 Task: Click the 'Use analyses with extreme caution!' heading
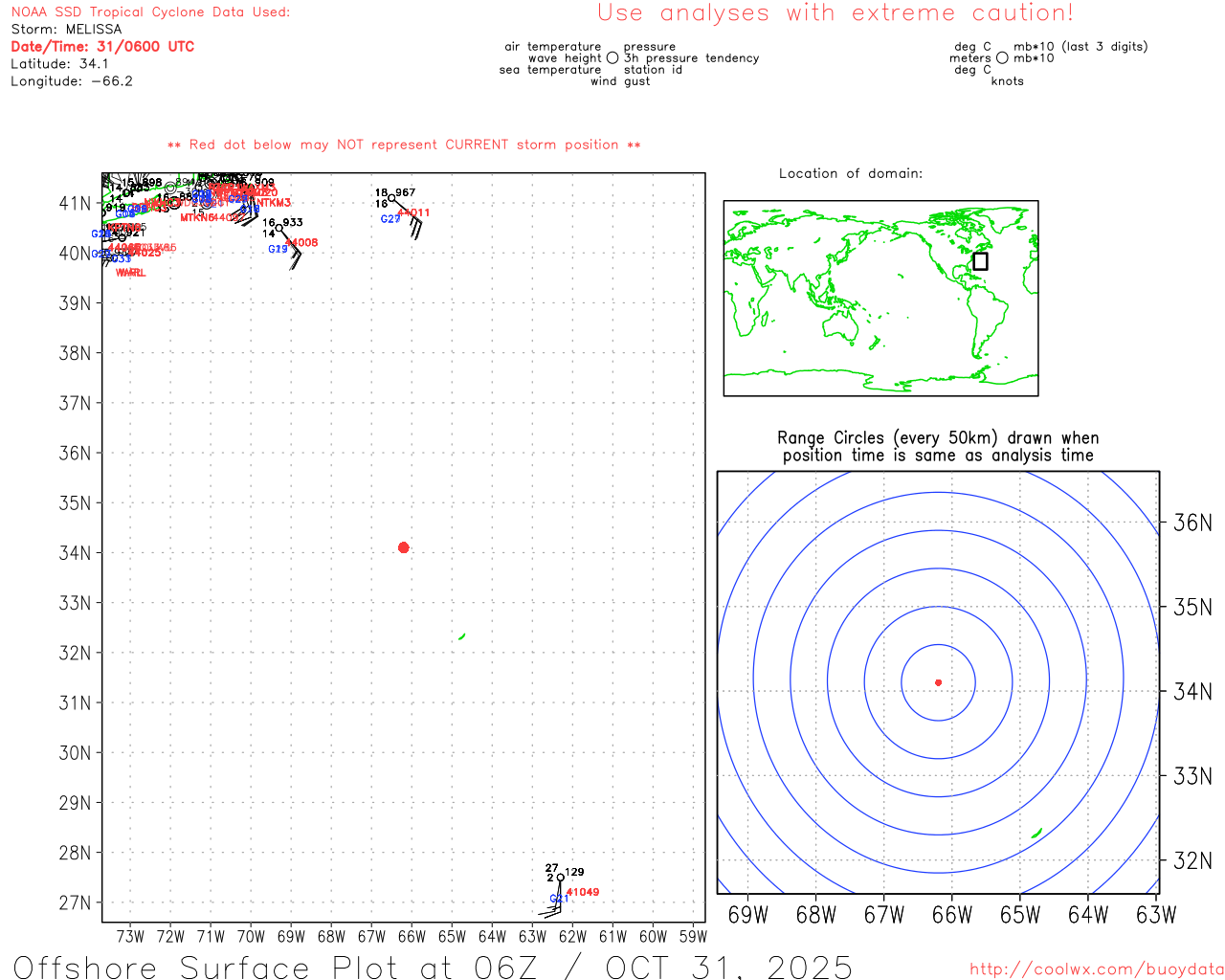point(835,13)
